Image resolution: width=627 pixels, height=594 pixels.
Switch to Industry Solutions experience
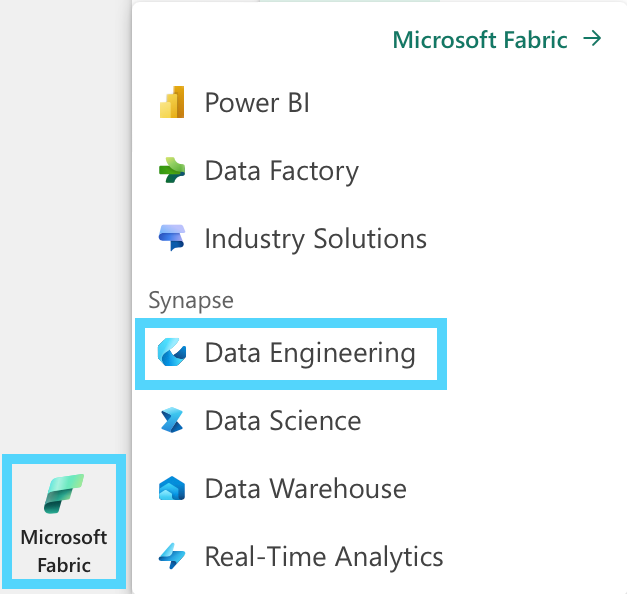315,239
